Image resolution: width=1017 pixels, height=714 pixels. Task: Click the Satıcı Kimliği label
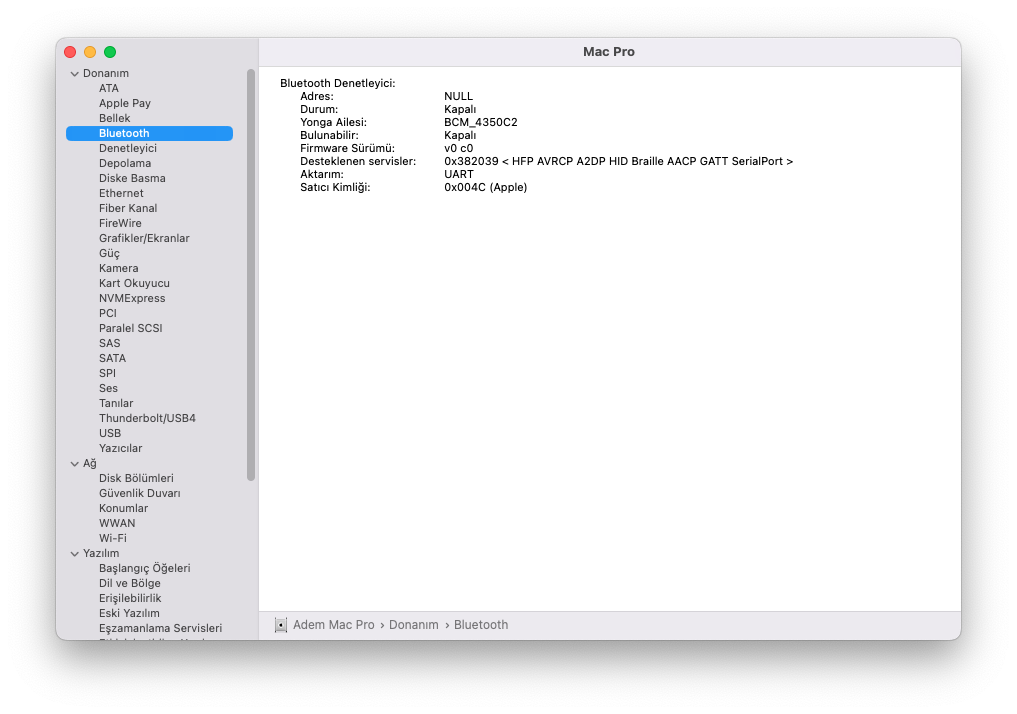pyautogui.click(x=335, y=187)
